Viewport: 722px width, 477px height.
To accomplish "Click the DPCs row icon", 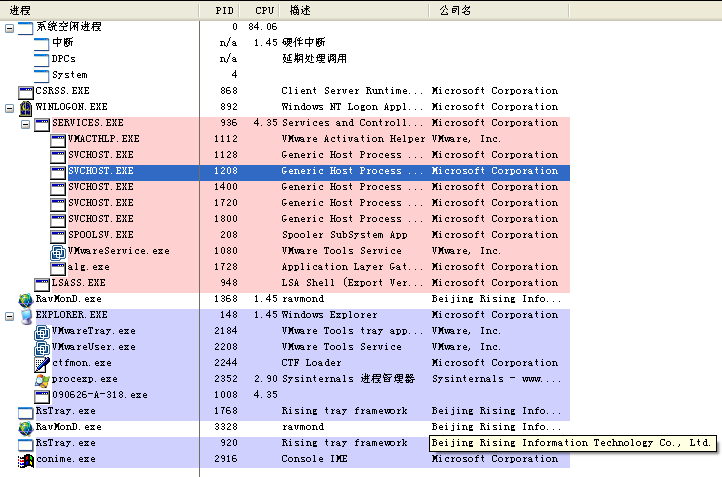I will coord(41,60).
